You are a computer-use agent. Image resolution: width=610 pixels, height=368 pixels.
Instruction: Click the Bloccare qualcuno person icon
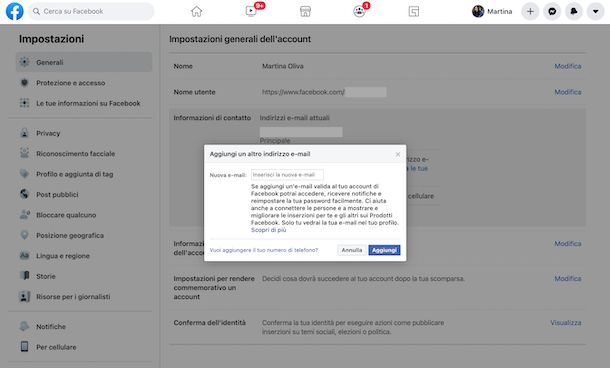click(24, 214)
